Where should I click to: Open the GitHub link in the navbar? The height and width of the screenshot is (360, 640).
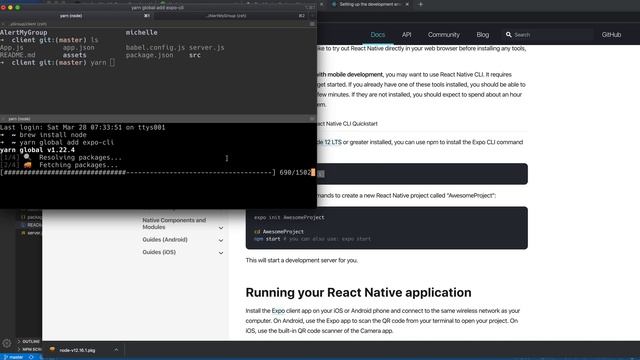611,35
